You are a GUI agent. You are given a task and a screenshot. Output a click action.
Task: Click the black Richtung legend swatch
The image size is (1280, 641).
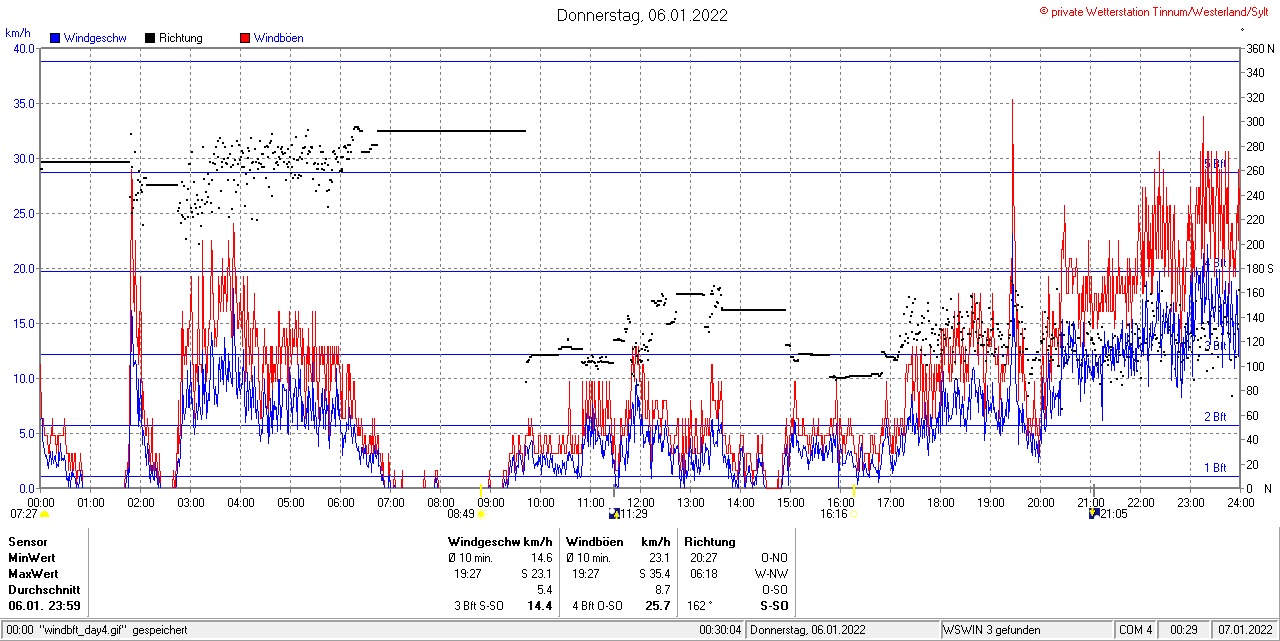[150, 38]
